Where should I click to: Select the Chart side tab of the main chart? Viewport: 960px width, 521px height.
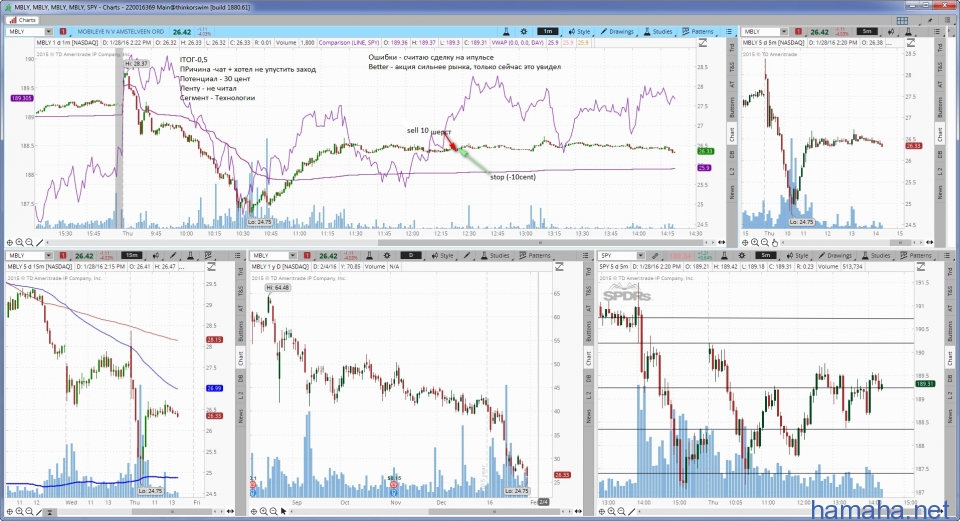click(732, 134)
